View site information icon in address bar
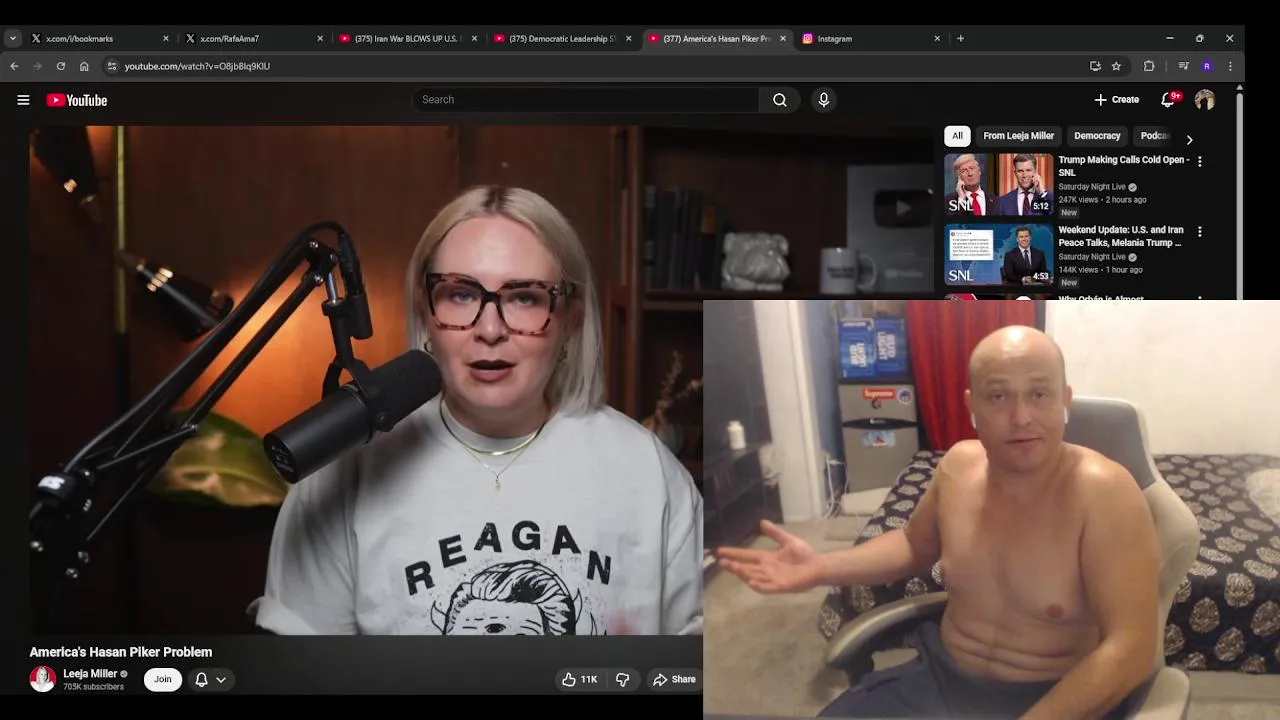 112,66
